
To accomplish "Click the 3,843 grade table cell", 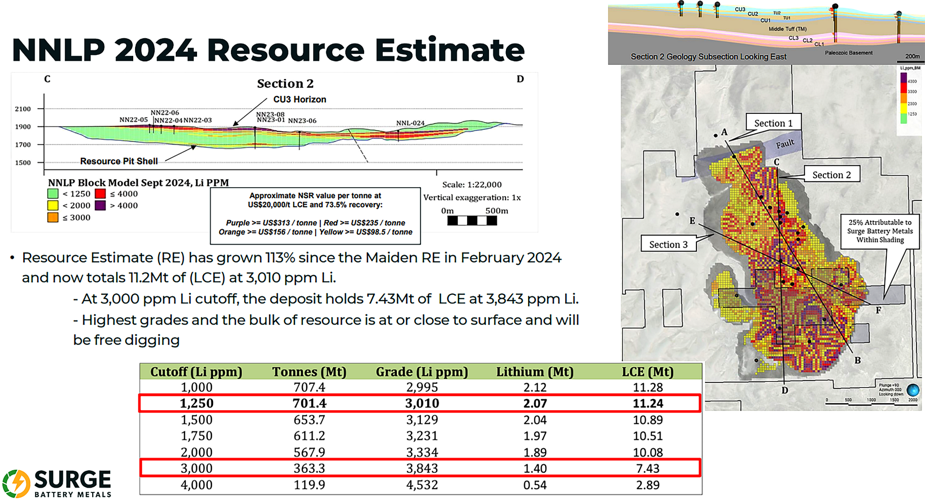I will (422, 468).
